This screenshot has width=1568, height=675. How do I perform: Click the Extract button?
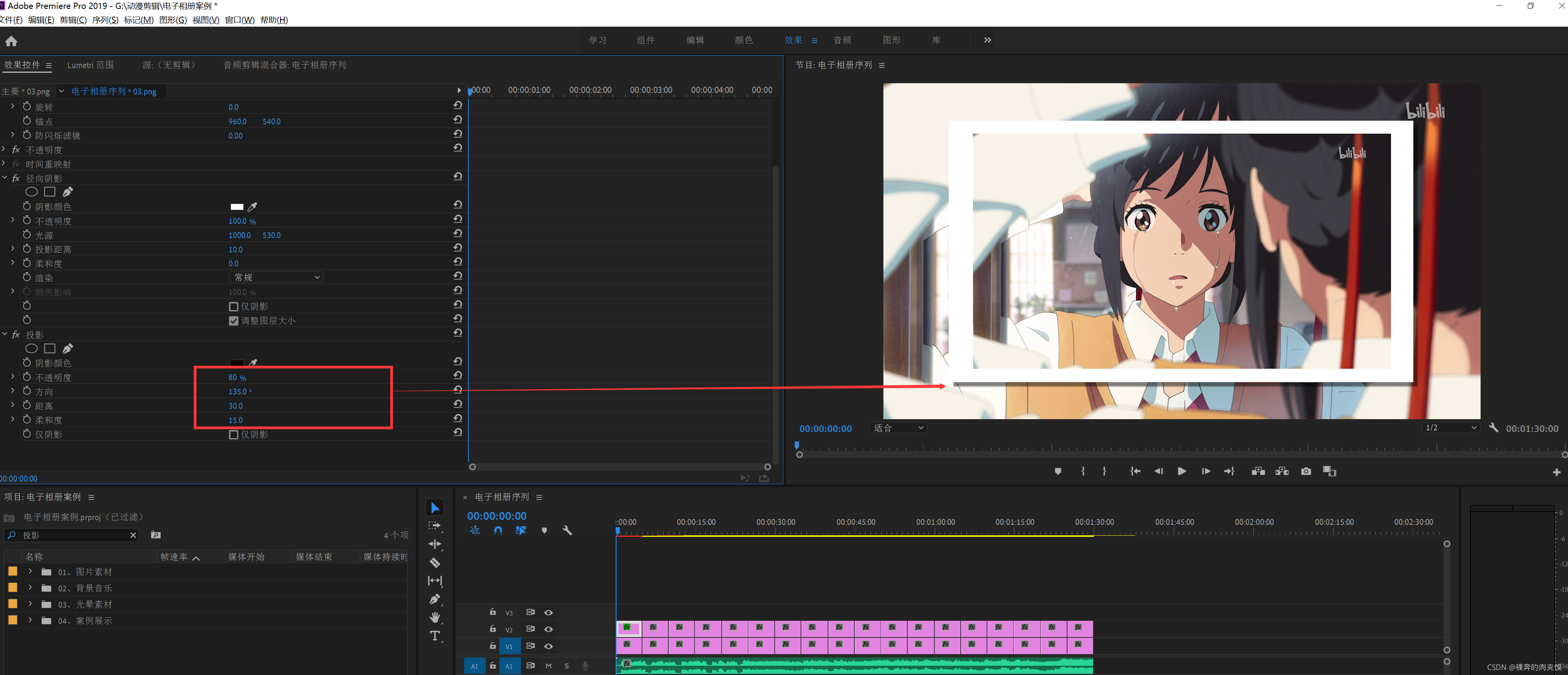tap(1282, 471)
